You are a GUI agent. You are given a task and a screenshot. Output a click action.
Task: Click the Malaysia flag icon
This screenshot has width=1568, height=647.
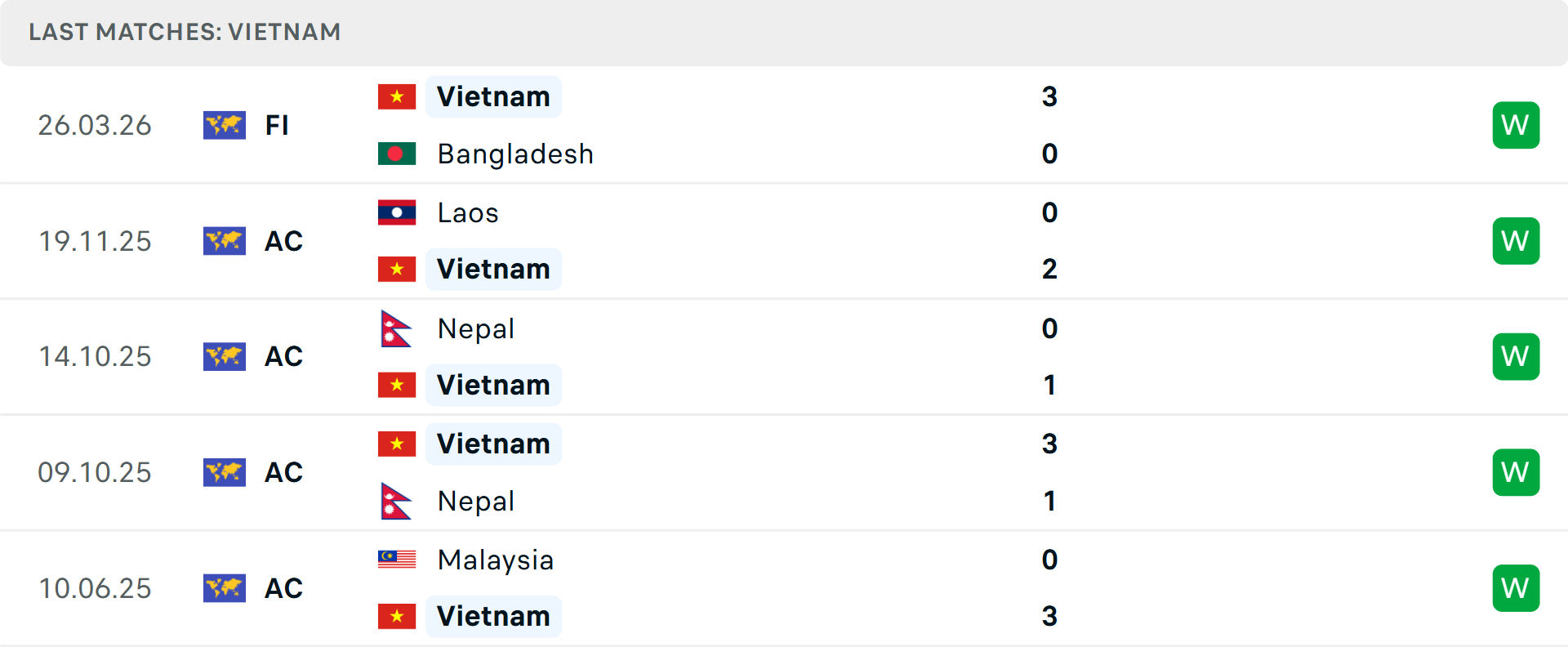[397, 560]
